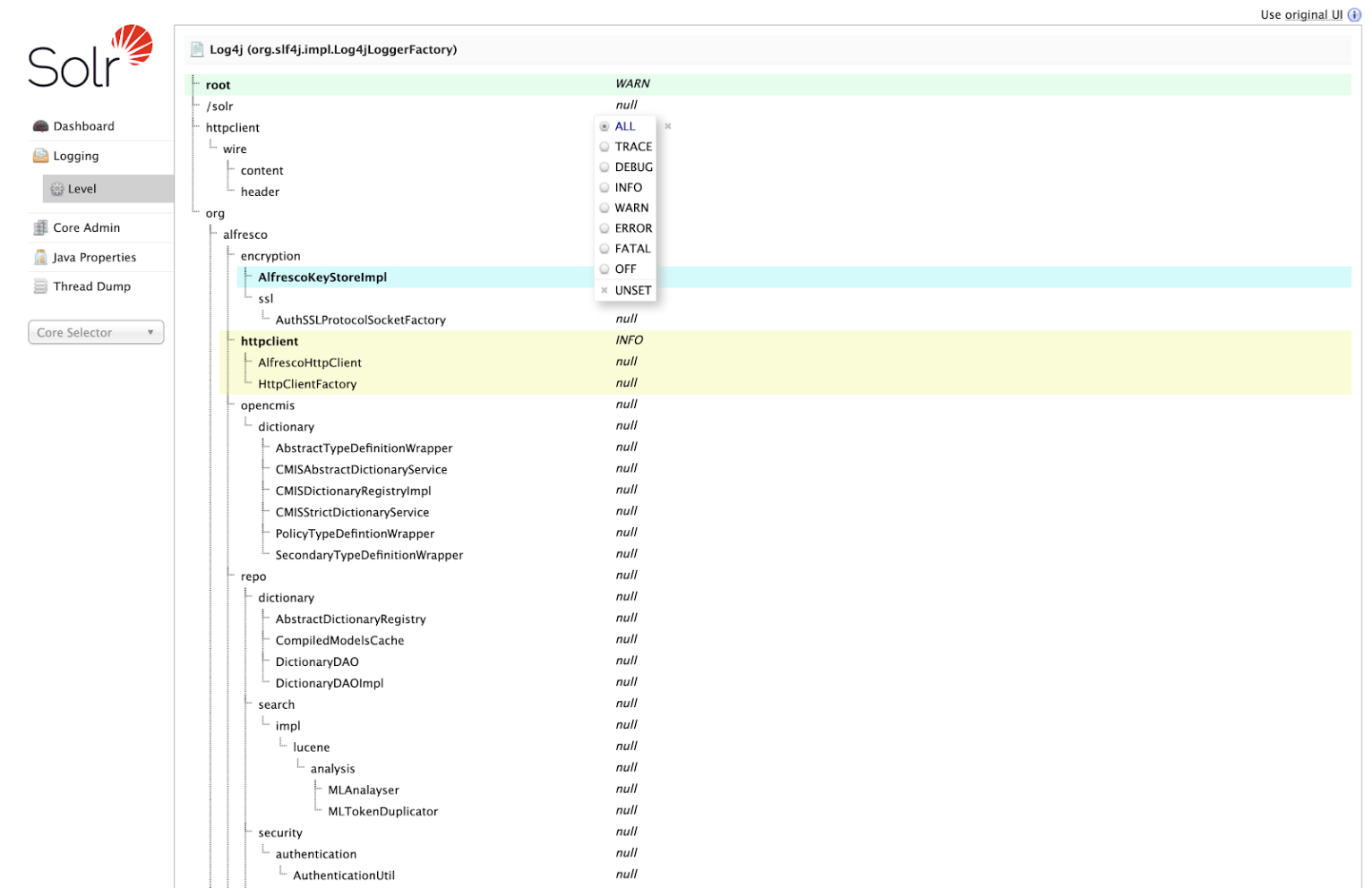Open the Core Selector dropdown
Viewport: 1372px width, 888px height.
[x=96, y=332]
